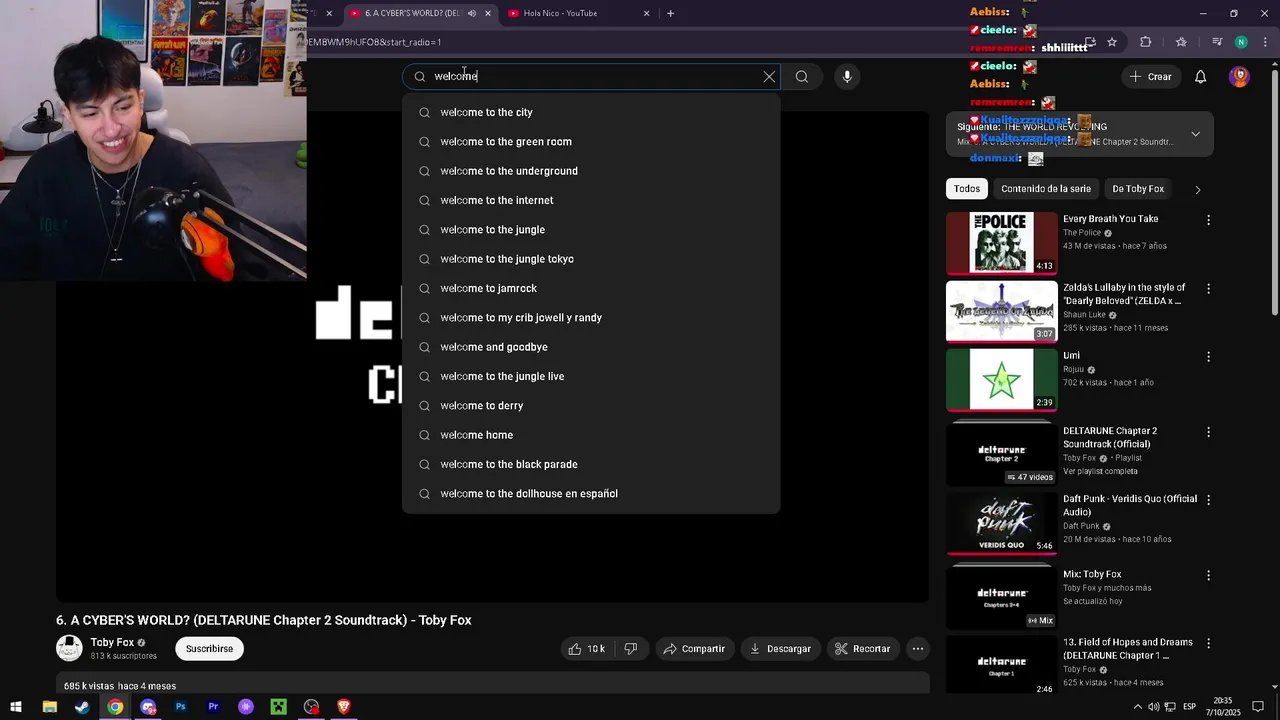Select suggestion welcome to the jungle tokyo
Image resolution: width=1280 pixels, height=720 pixels.
pos(591,259)
